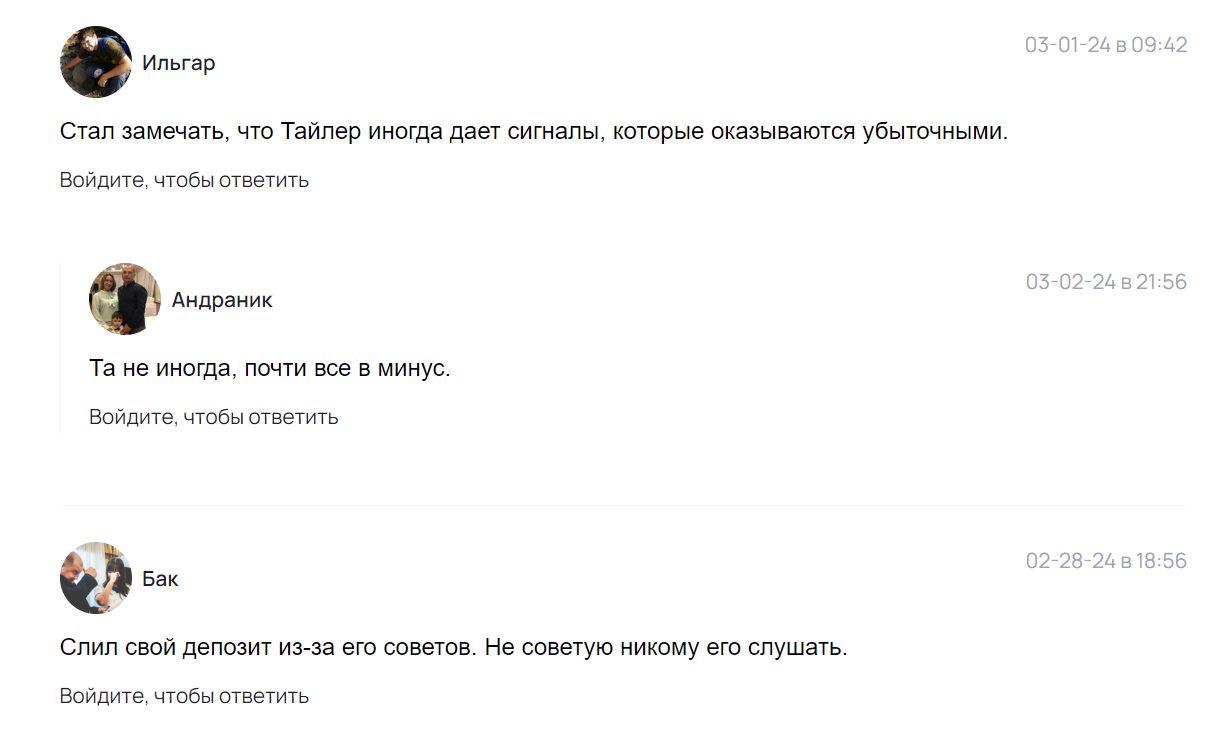Click the vertical thread line beside Андраник's reply
Viewport: 1216px width, 738px height.
[60, 348]
